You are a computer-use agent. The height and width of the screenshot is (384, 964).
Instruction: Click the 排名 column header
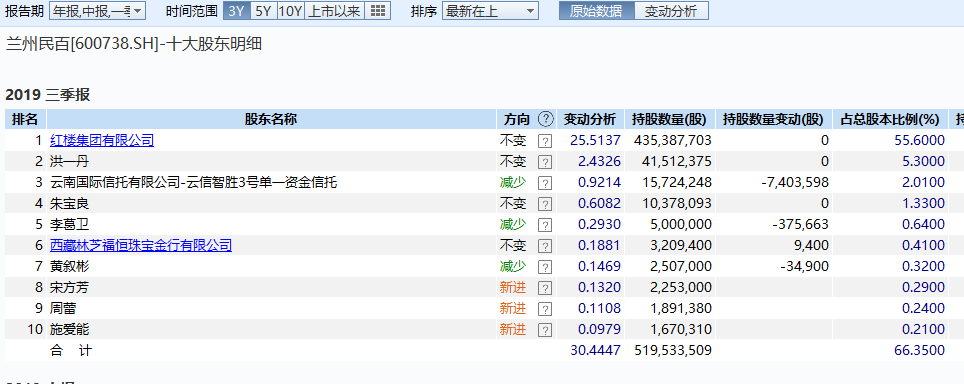[25, 119]
